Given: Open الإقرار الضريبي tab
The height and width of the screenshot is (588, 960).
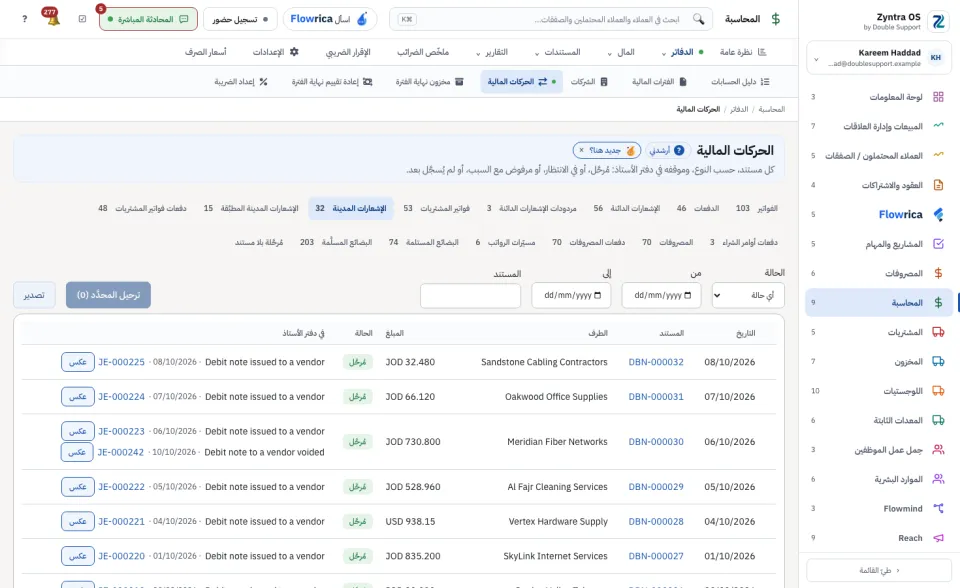Looking at the screenshot, I should coord(348,52).
